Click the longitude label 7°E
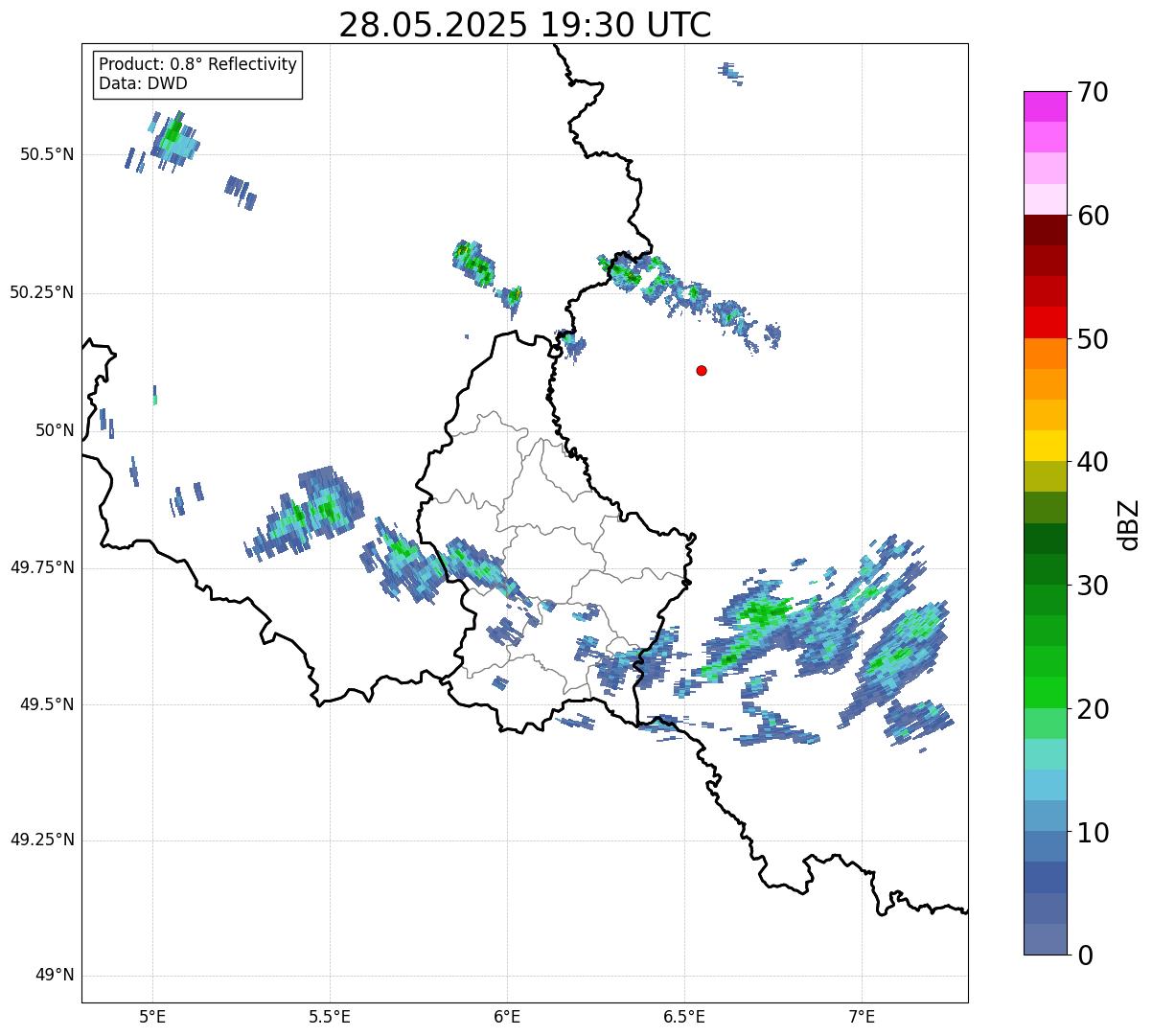Image resolution: width=1152 pixels, height=1036 pixels. click(x=862, y=1017)
